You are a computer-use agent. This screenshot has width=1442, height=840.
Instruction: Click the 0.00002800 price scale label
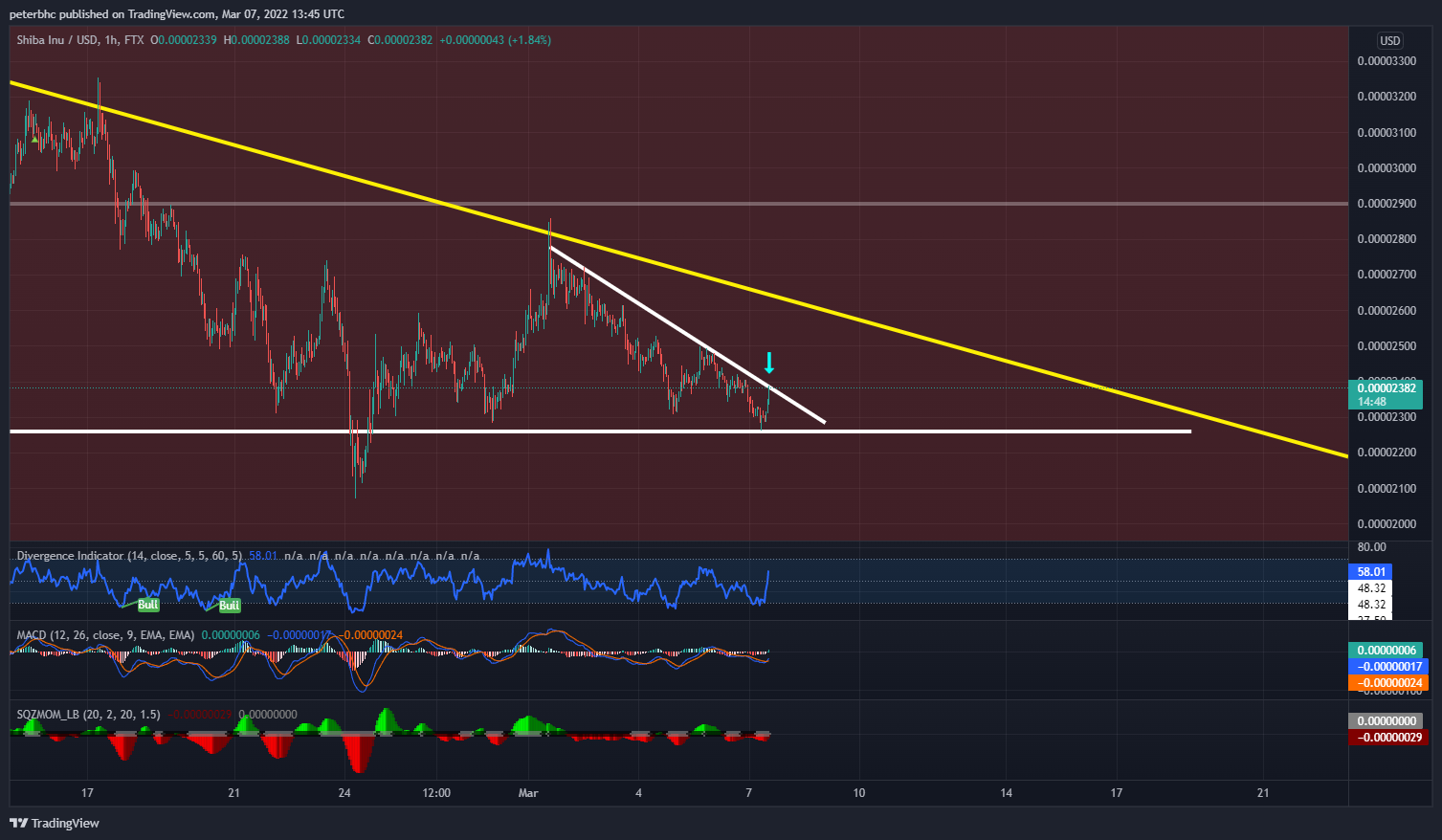click(1387, 239)
